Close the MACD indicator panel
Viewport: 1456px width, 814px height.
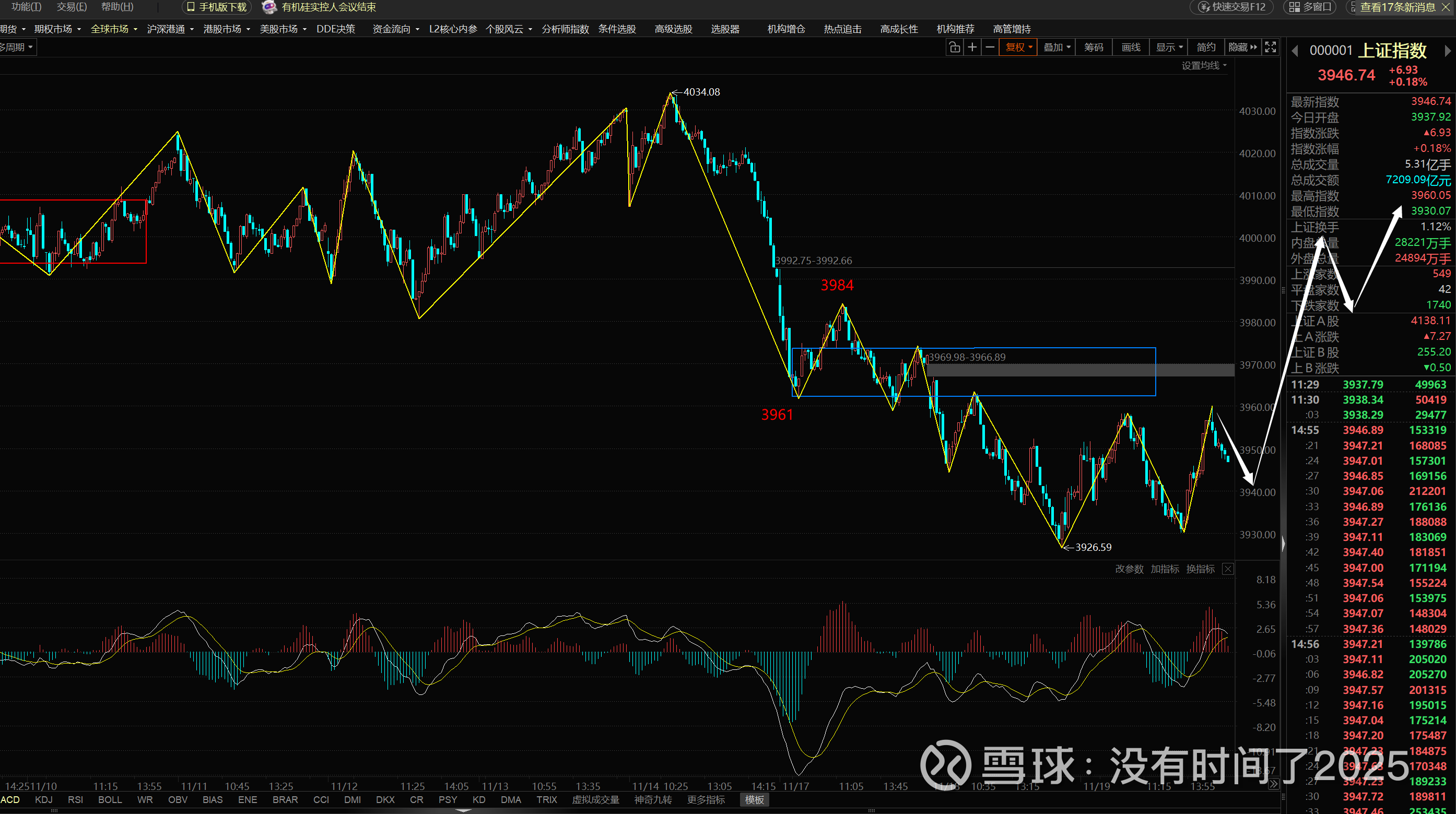coord(1228,569)
